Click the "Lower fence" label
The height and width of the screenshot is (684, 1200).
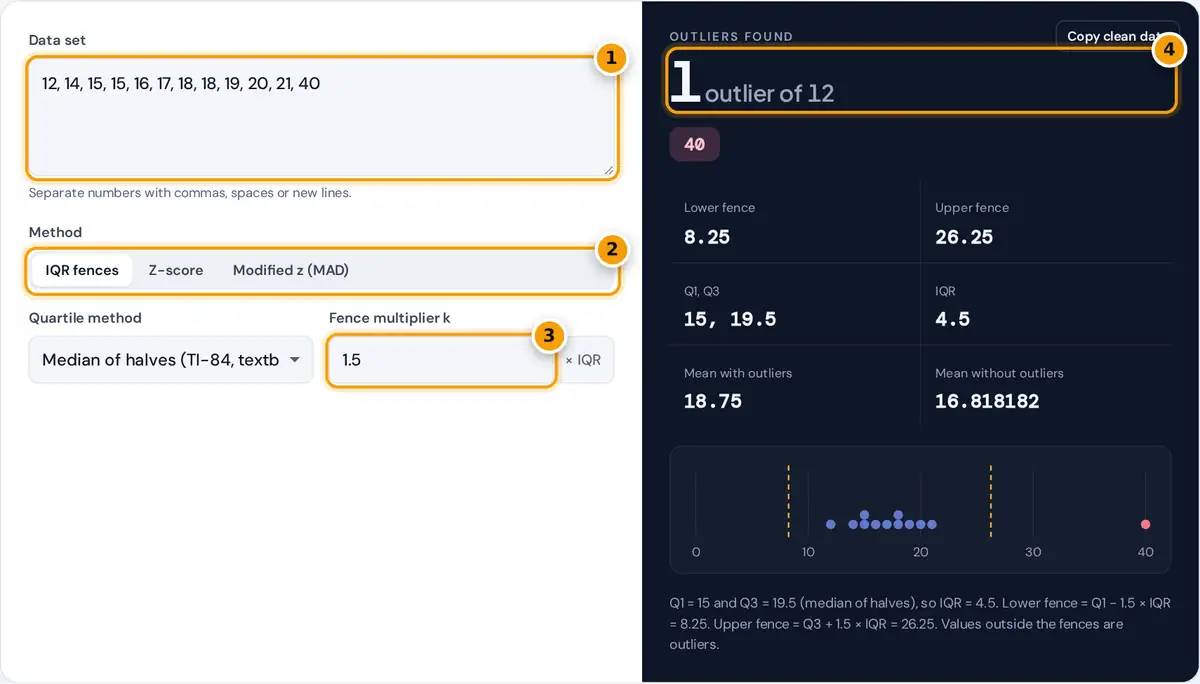point(719,208)
